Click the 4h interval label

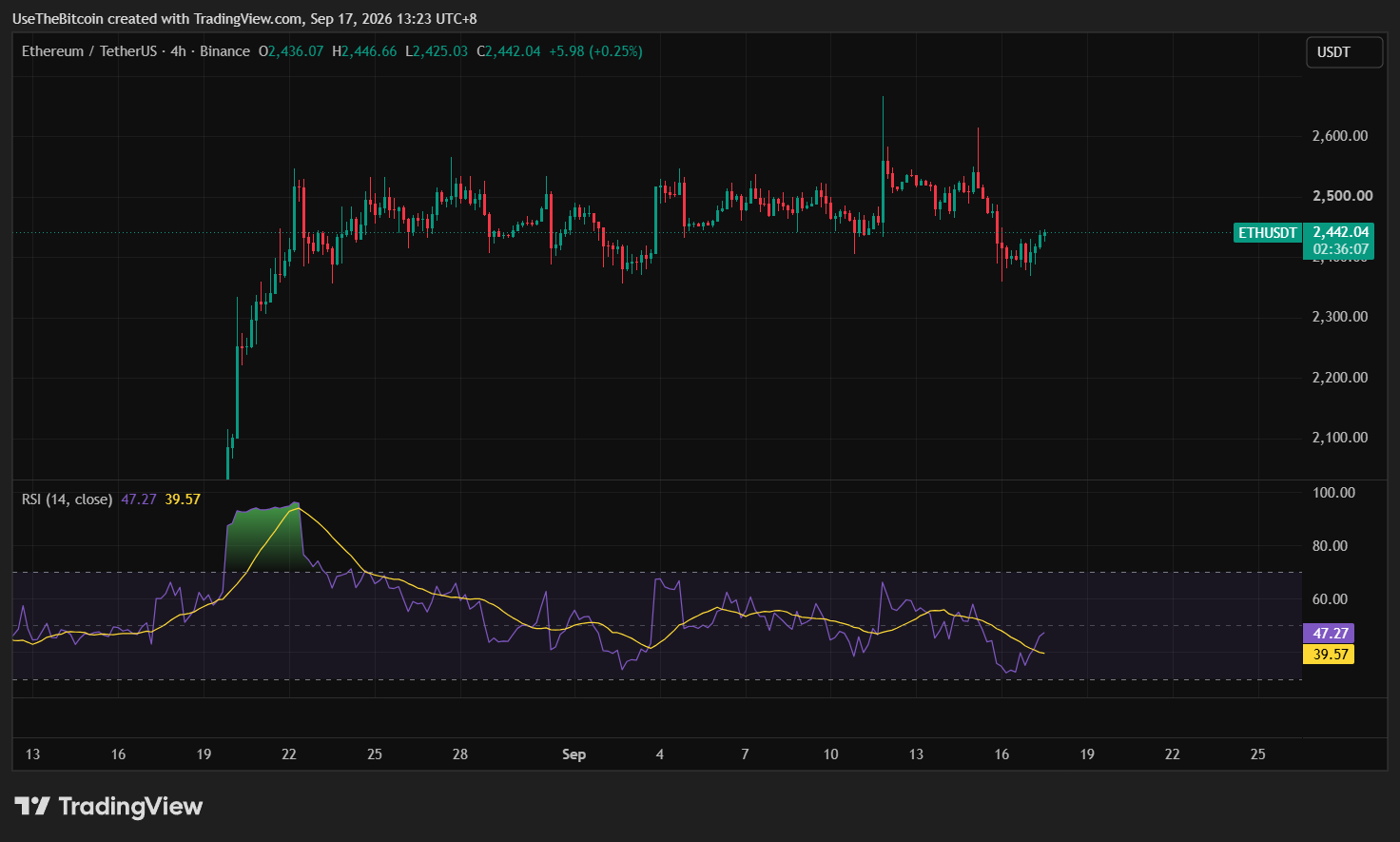pos(178,51)
